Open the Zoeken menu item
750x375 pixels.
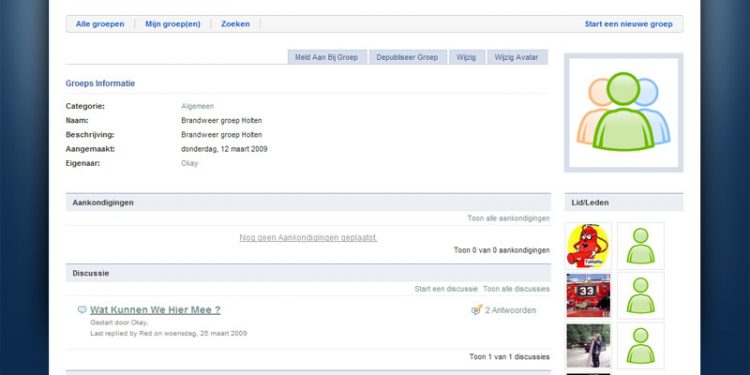click(x=235, y=24)
